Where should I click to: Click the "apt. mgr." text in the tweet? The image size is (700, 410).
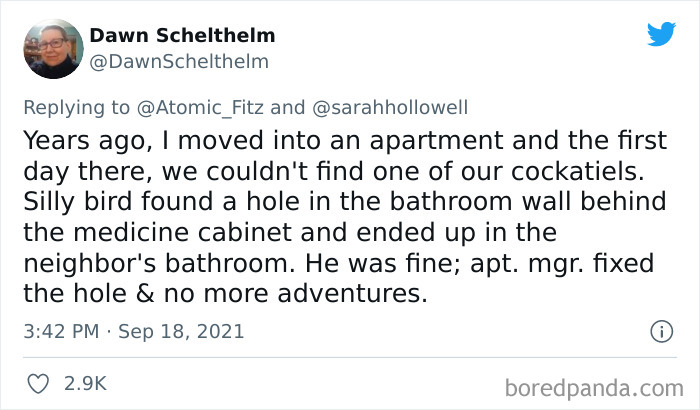(531, 263)
